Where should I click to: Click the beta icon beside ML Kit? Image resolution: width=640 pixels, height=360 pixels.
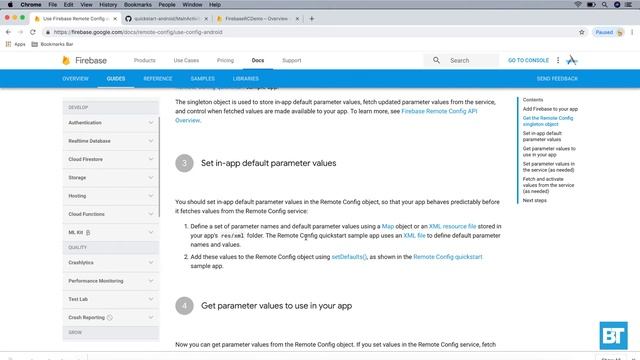(x=88, y=233)
